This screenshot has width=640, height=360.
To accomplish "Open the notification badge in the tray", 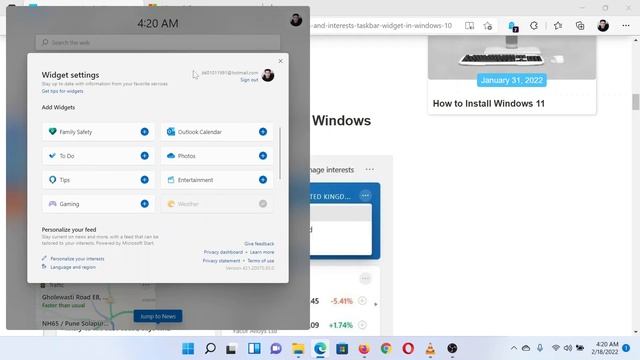I will pos(626,348).
